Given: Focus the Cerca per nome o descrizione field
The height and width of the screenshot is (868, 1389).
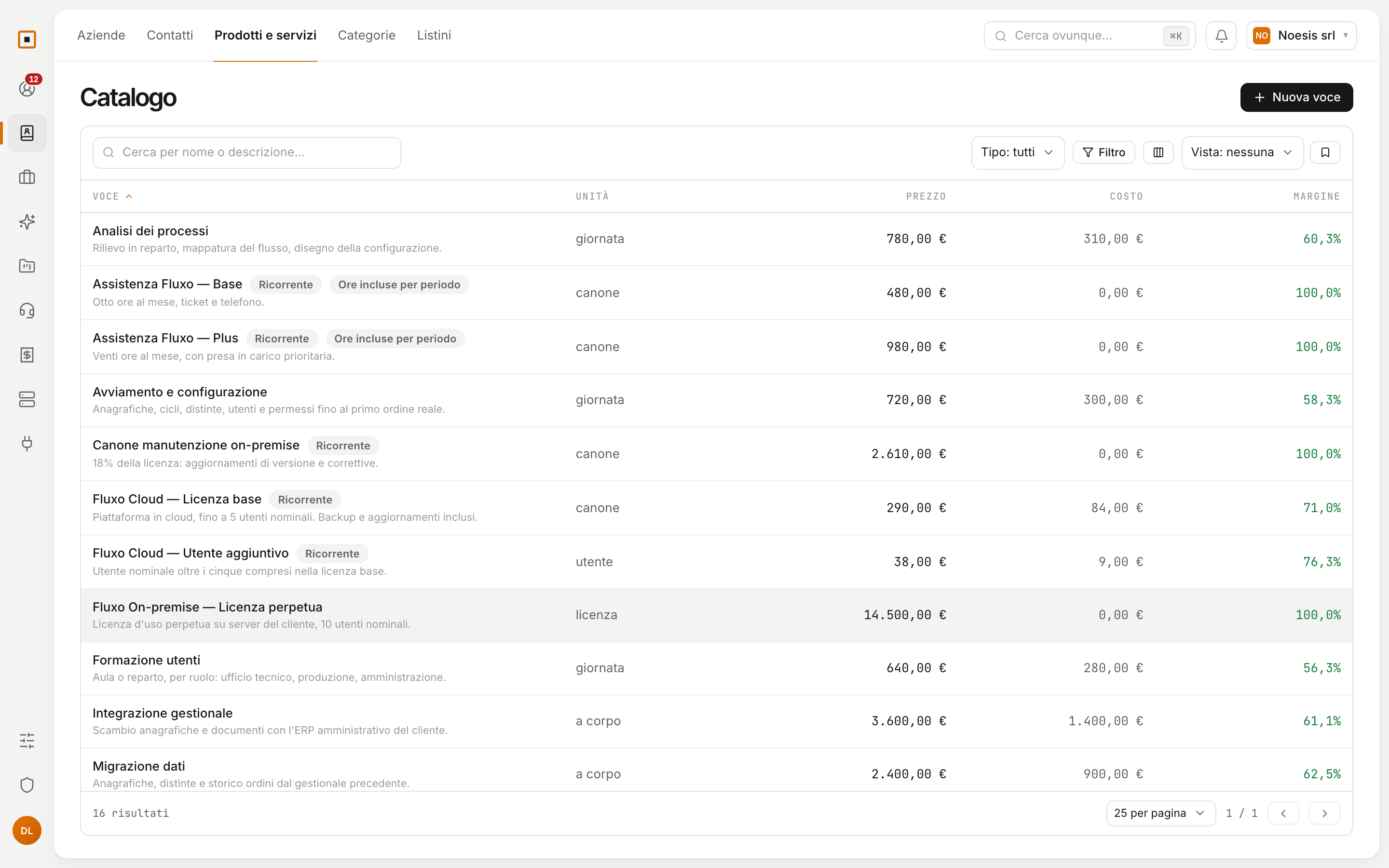Looking at the screenshot, I should (247, 152).
